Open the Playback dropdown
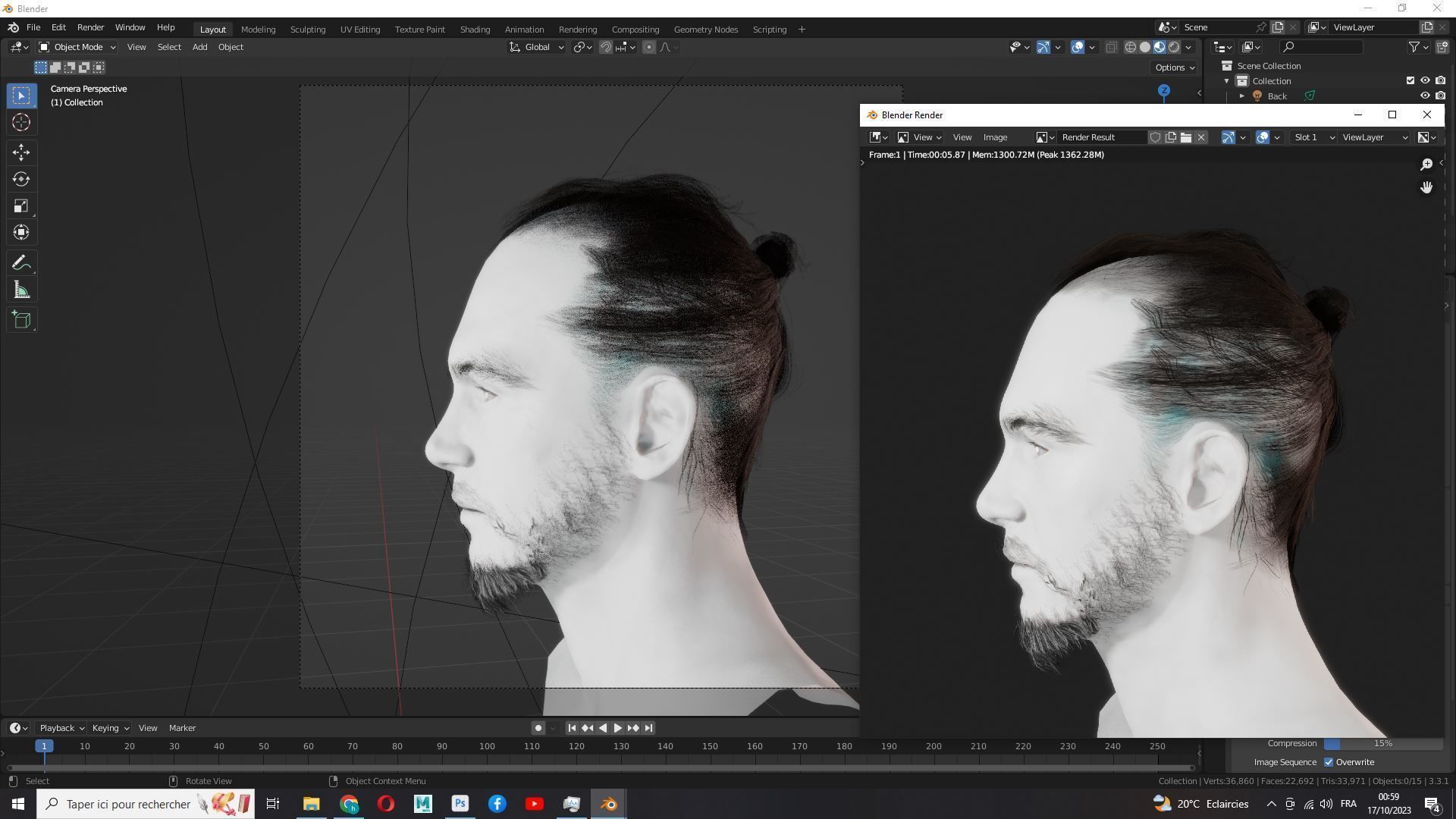 (61, 728)
